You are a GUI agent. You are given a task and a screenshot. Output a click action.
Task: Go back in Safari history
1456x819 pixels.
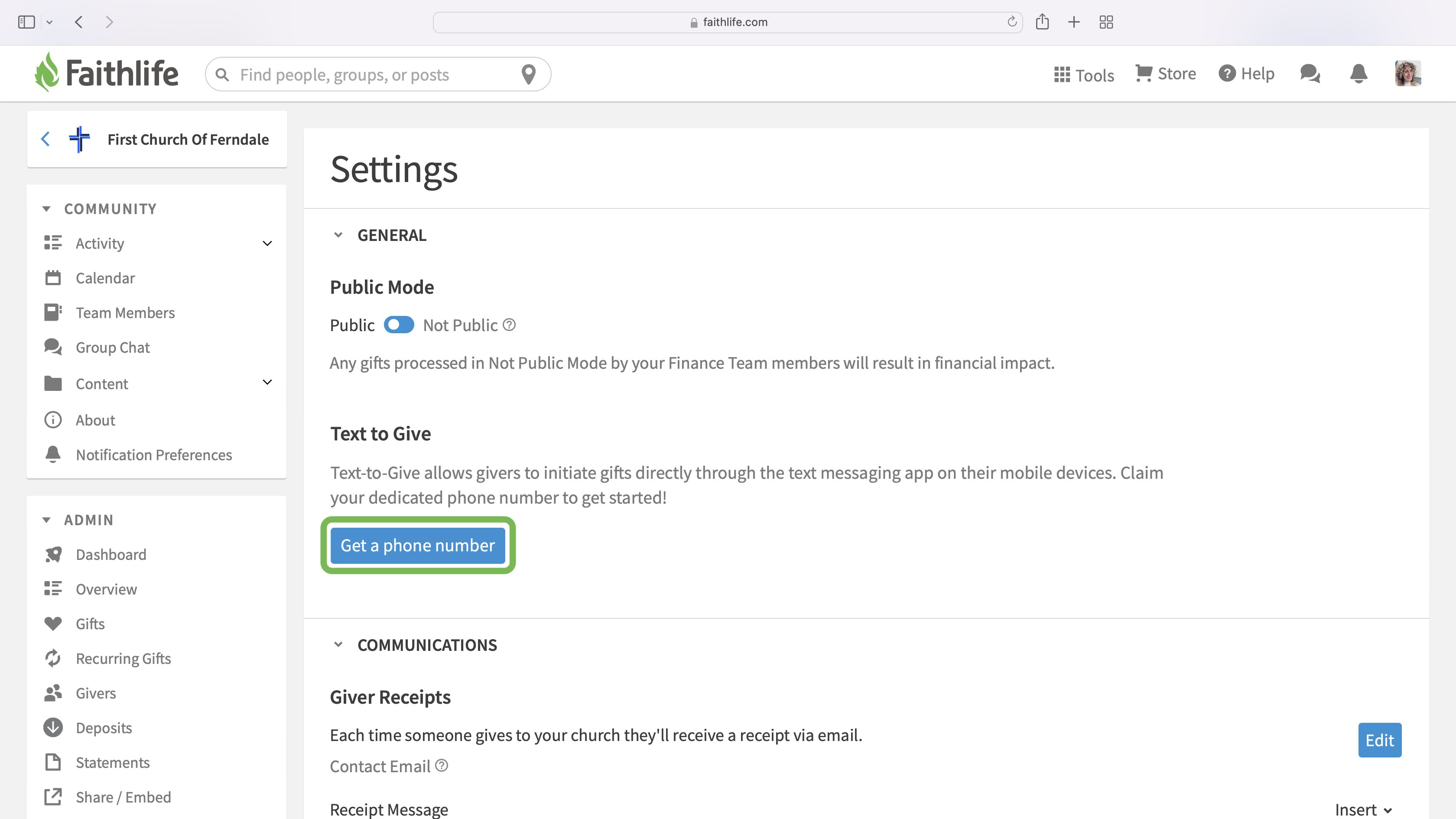pos(78,22)
